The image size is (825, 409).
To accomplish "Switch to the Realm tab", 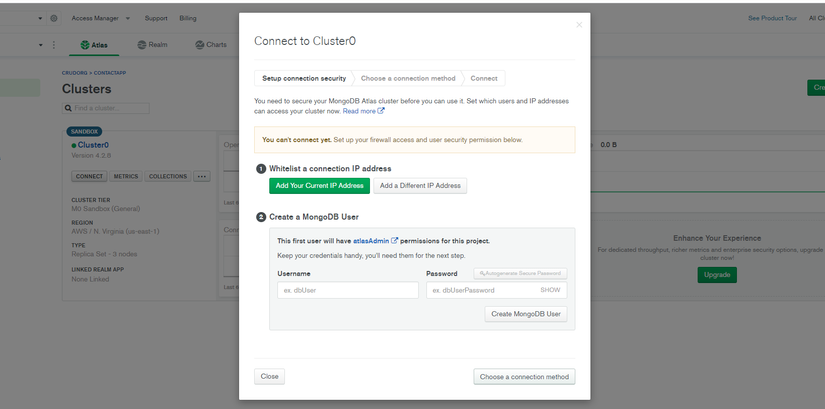I will [x=153, y=45].
